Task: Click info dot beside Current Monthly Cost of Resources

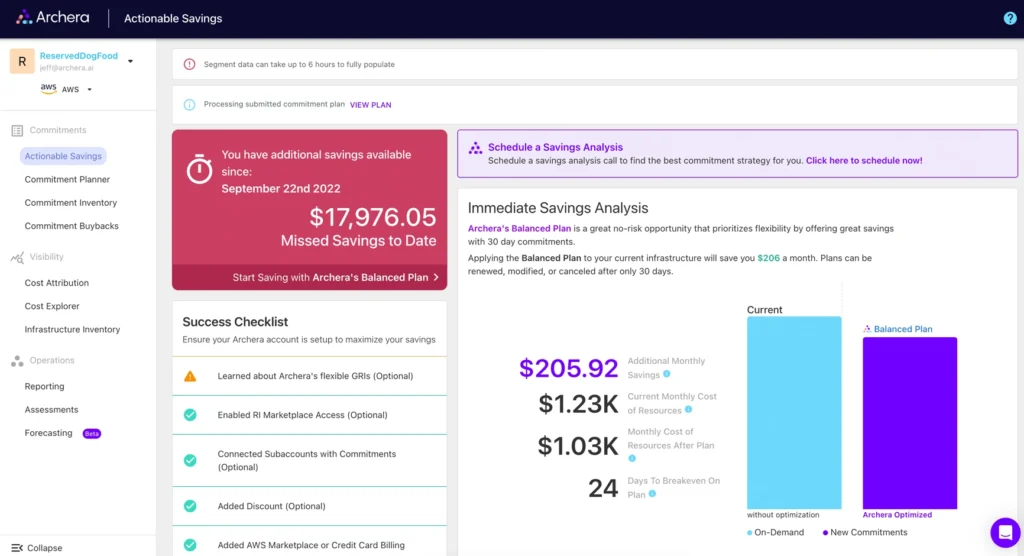Action: point(688,410)
